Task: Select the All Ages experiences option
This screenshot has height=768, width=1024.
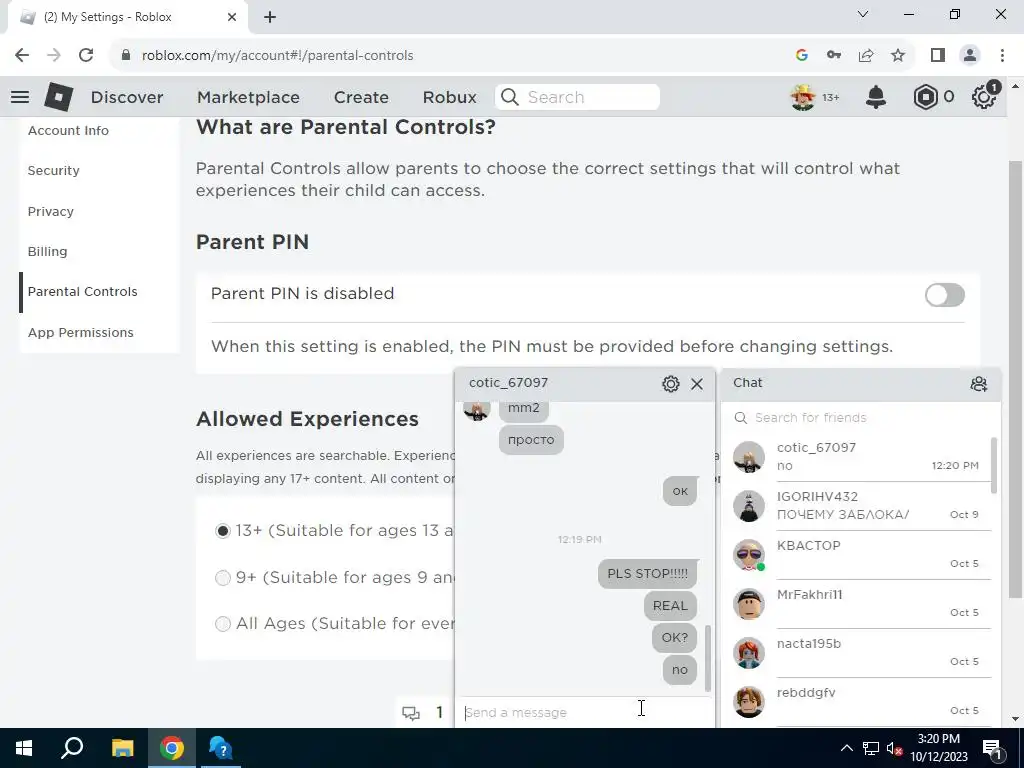Action: coord(223,624)
